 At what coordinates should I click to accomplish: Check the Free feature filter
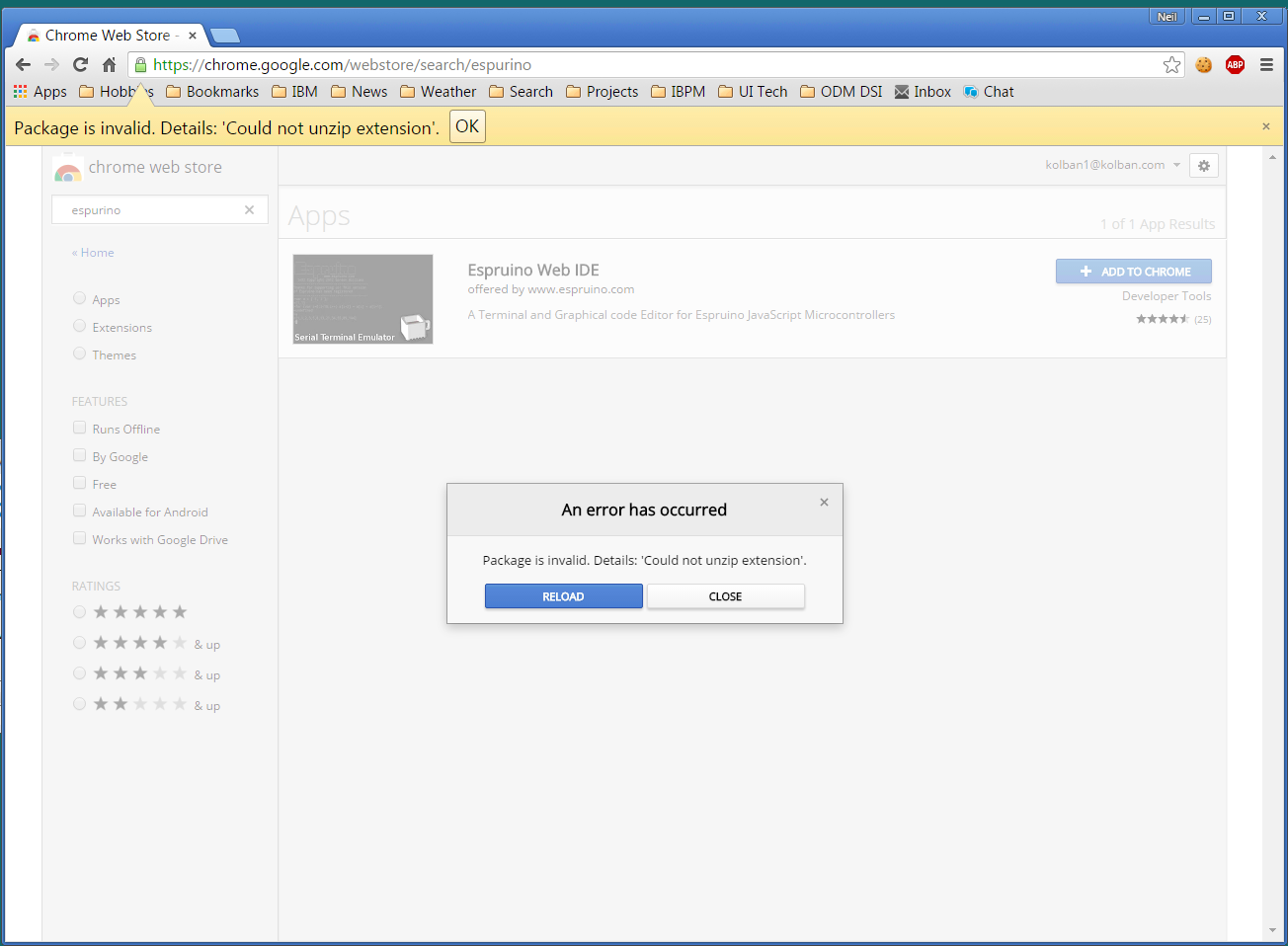point(80,483)
